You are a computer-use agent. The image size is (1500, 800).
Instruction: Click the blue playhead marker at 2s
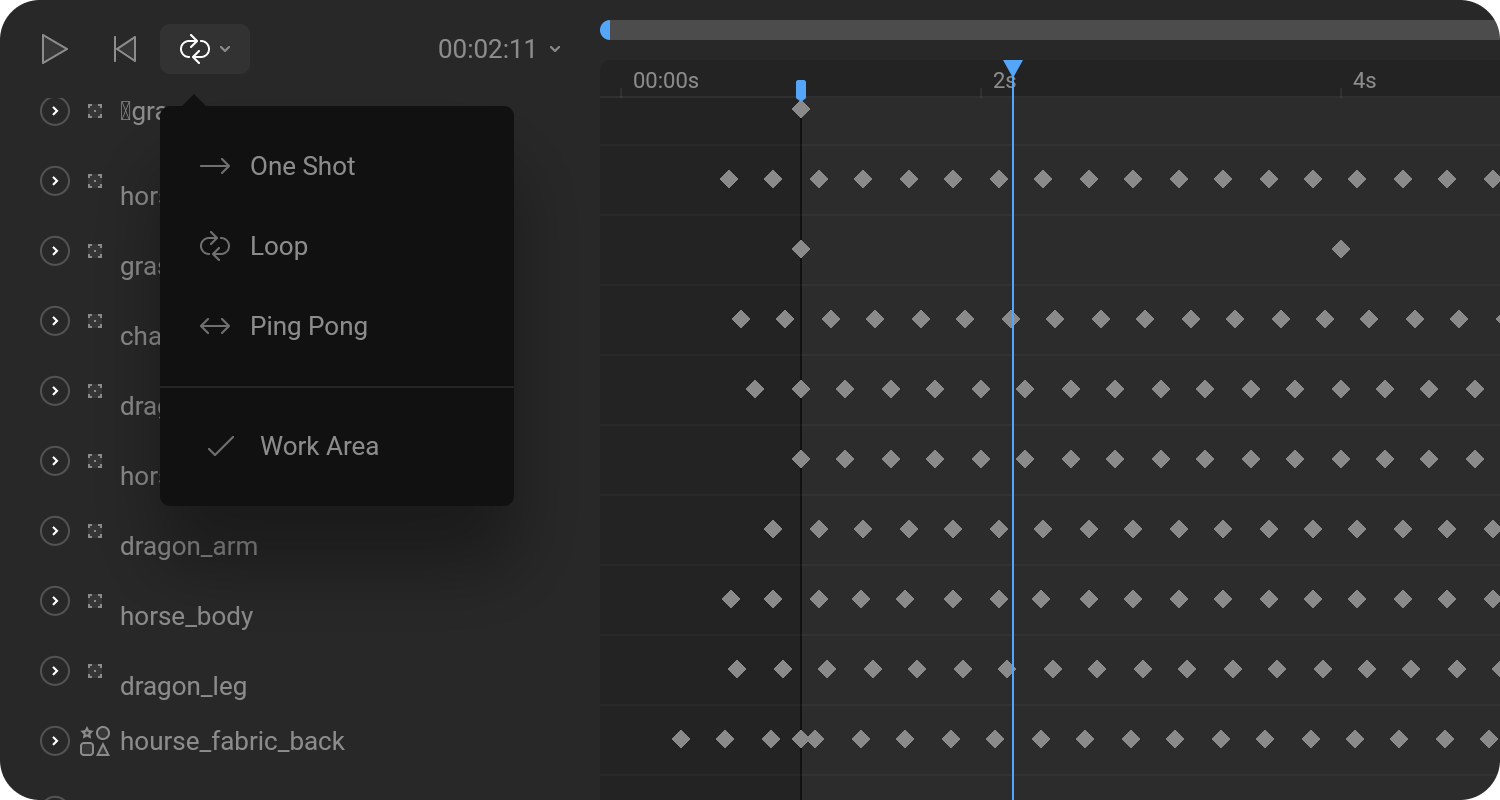pos(1012,69)
